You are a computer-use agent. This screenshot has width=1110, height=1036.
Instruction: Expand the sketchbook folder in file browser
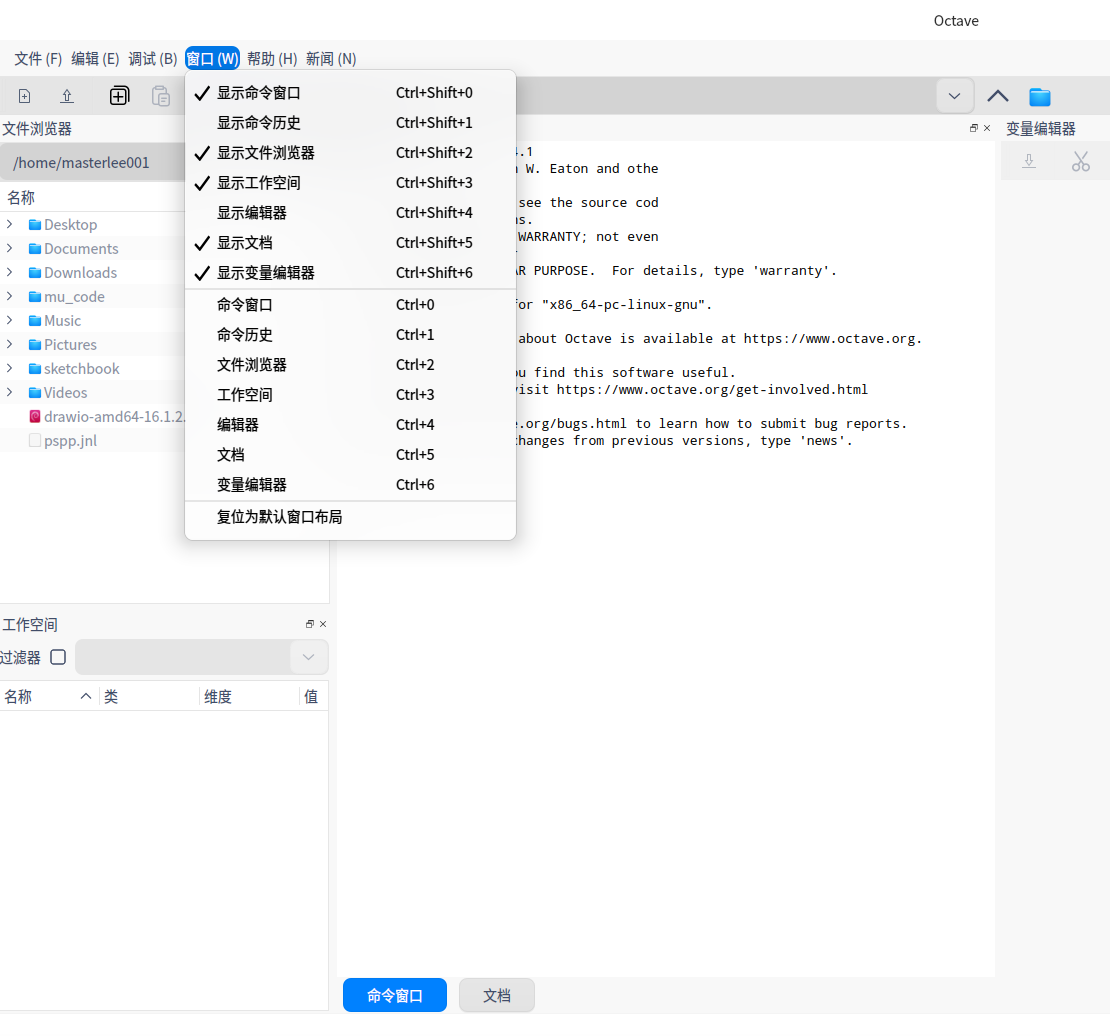(x=10, y=368)
